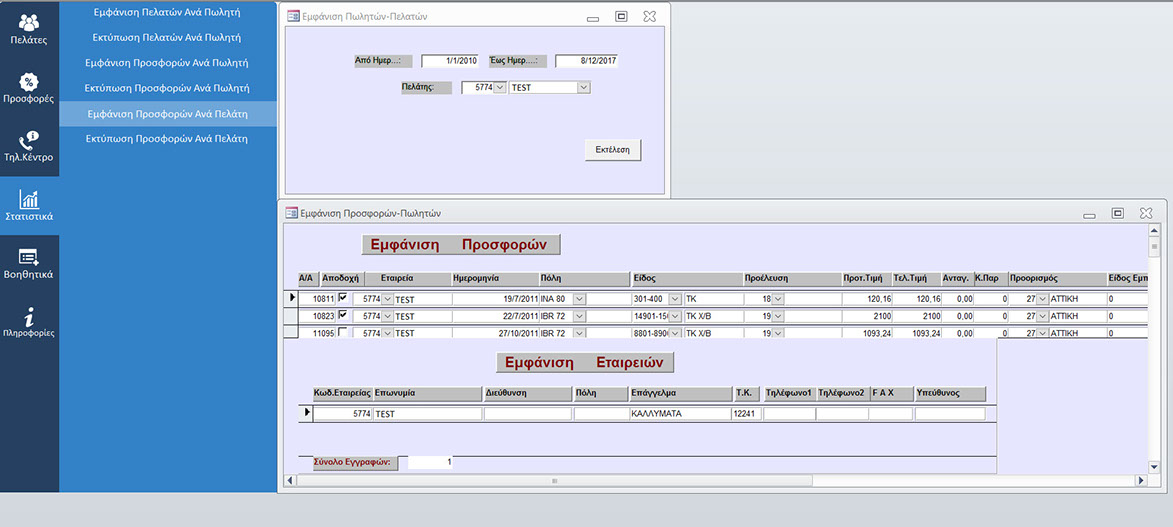
Task: Uncheck Αποδοχή checkbox for record 10823
Action: [344, 315]
